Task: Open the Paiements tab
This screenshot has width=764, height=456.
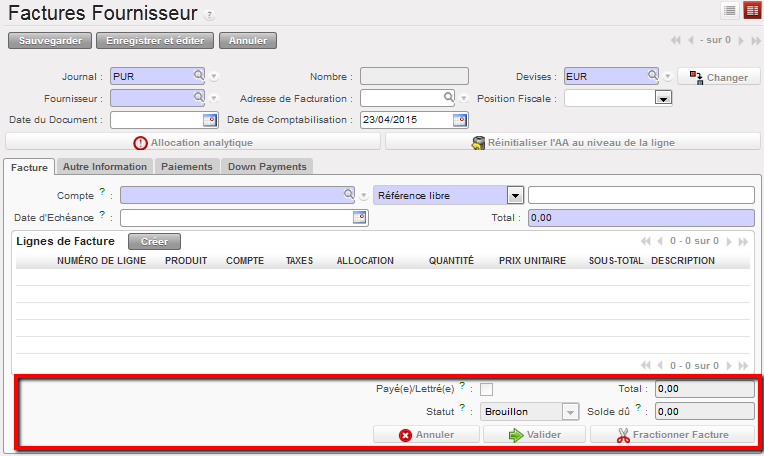Action: tap(187, 166)
